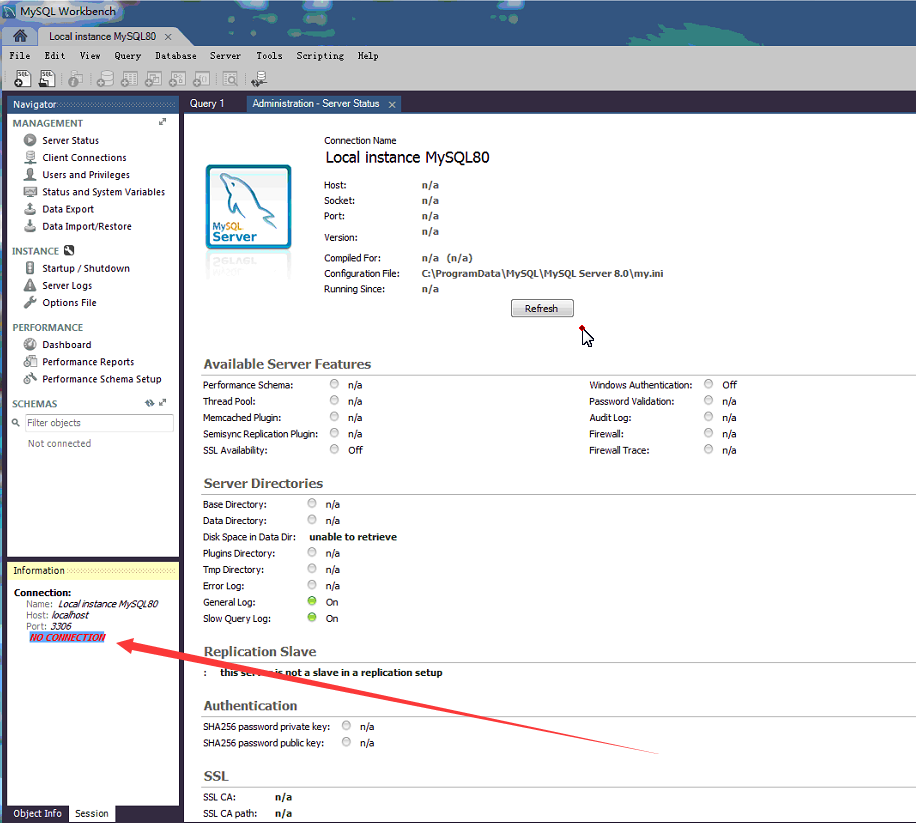The image size is (916, 823).
Task: Close the Administration - Server Status tab
Action: click(392, 105)
